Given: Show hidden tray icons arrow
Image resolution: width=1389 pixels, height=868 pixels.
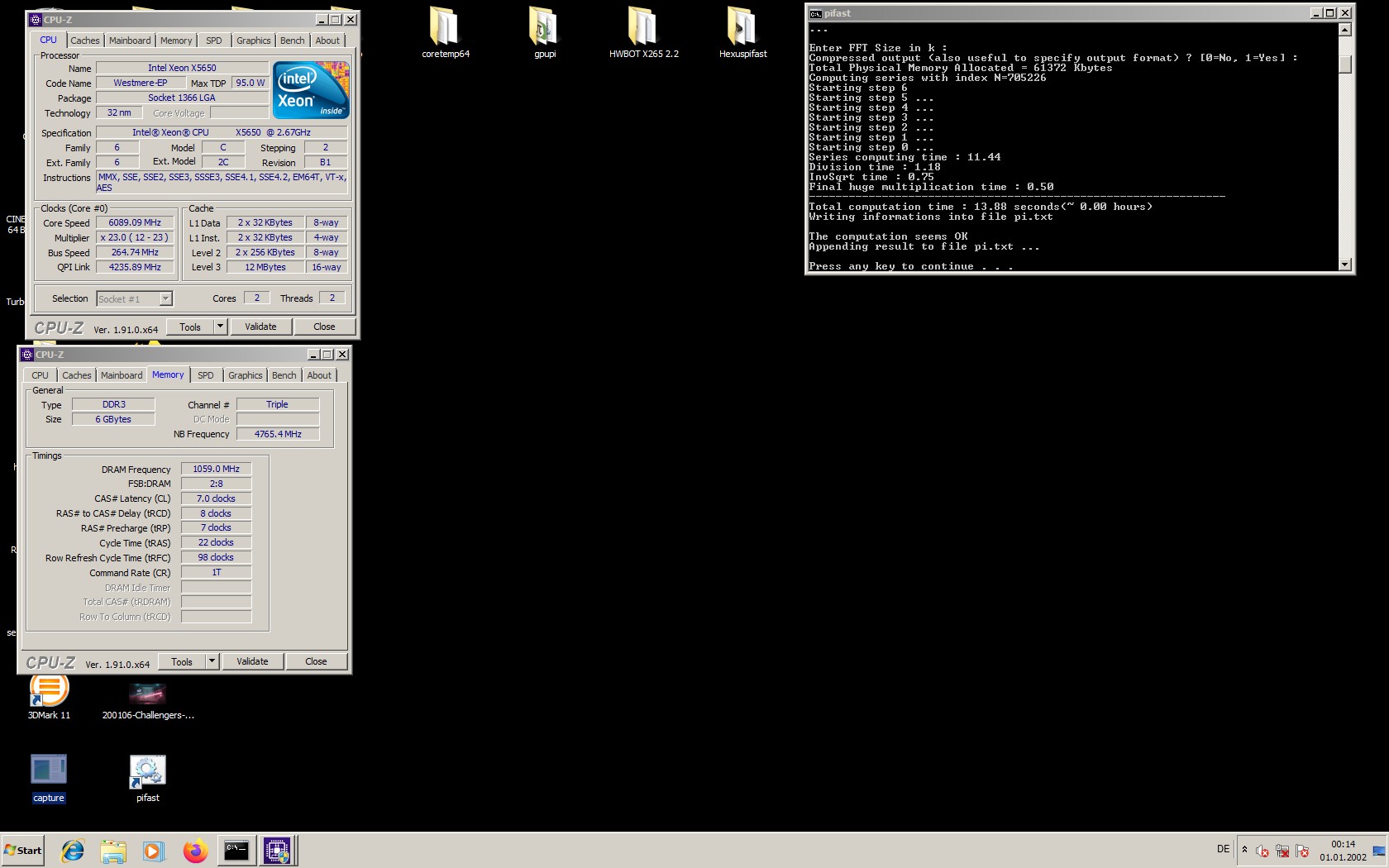Looking at the screenshot, I should pos(1244,850).
